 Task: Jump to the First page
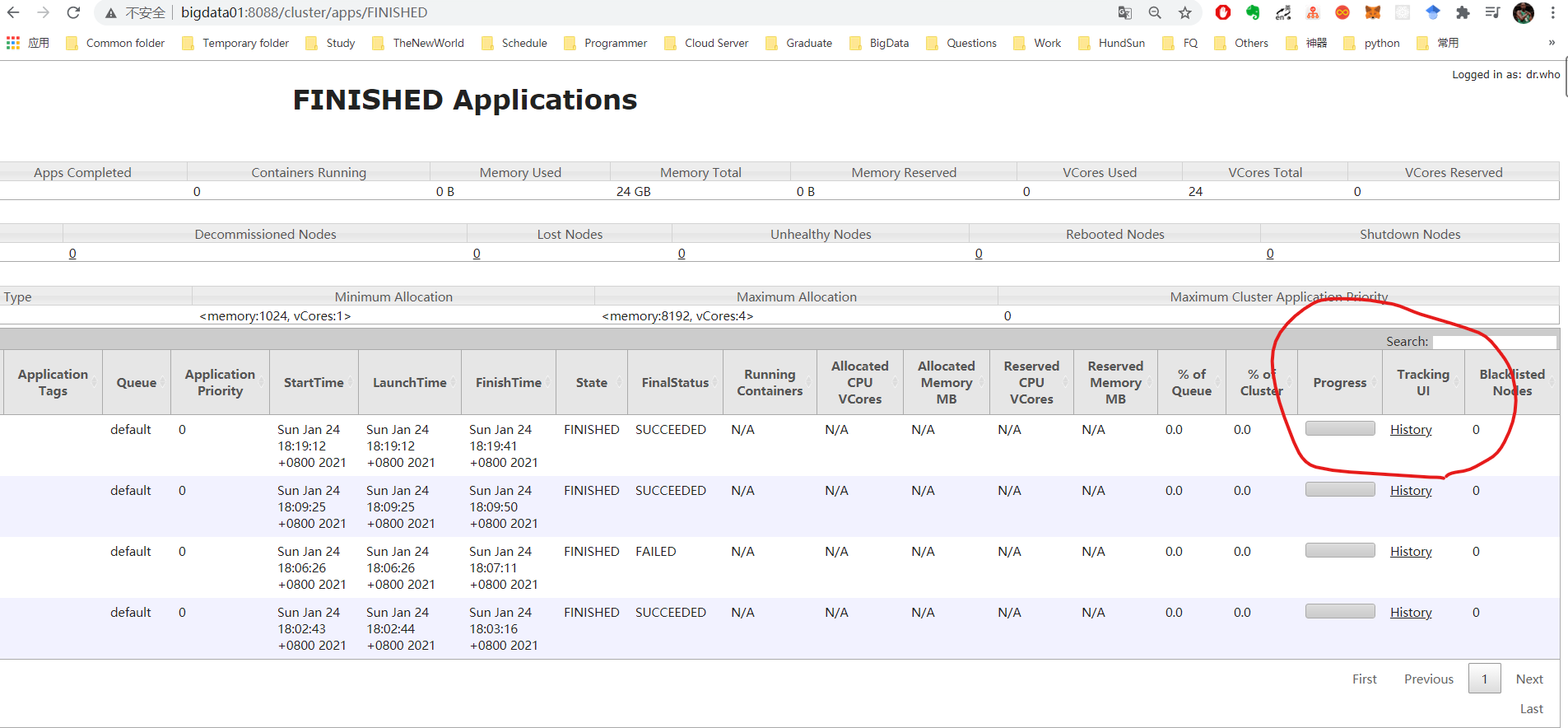[1365, 679]
